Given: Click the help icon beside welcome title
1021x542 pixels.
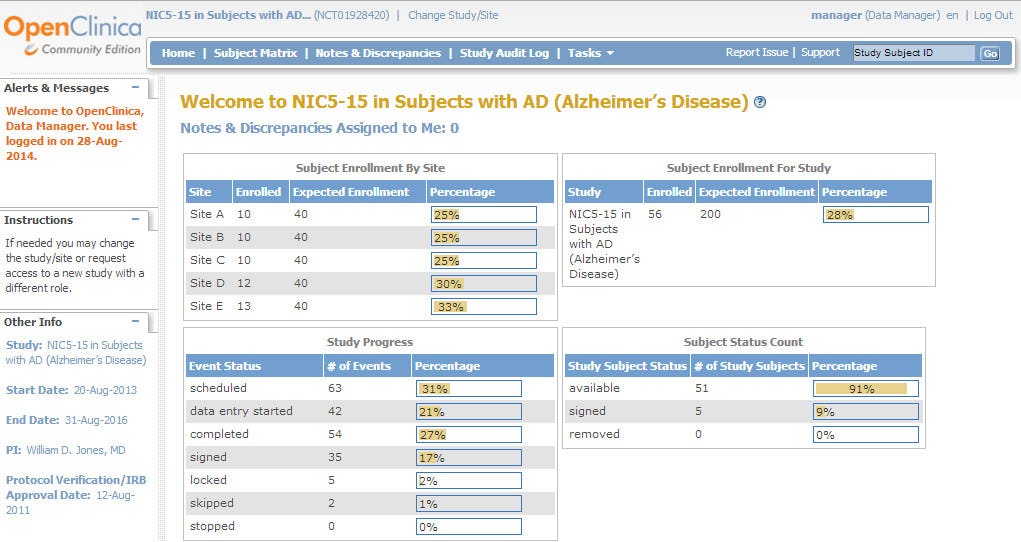Looking at the screenshot, I should click(760, 102).
